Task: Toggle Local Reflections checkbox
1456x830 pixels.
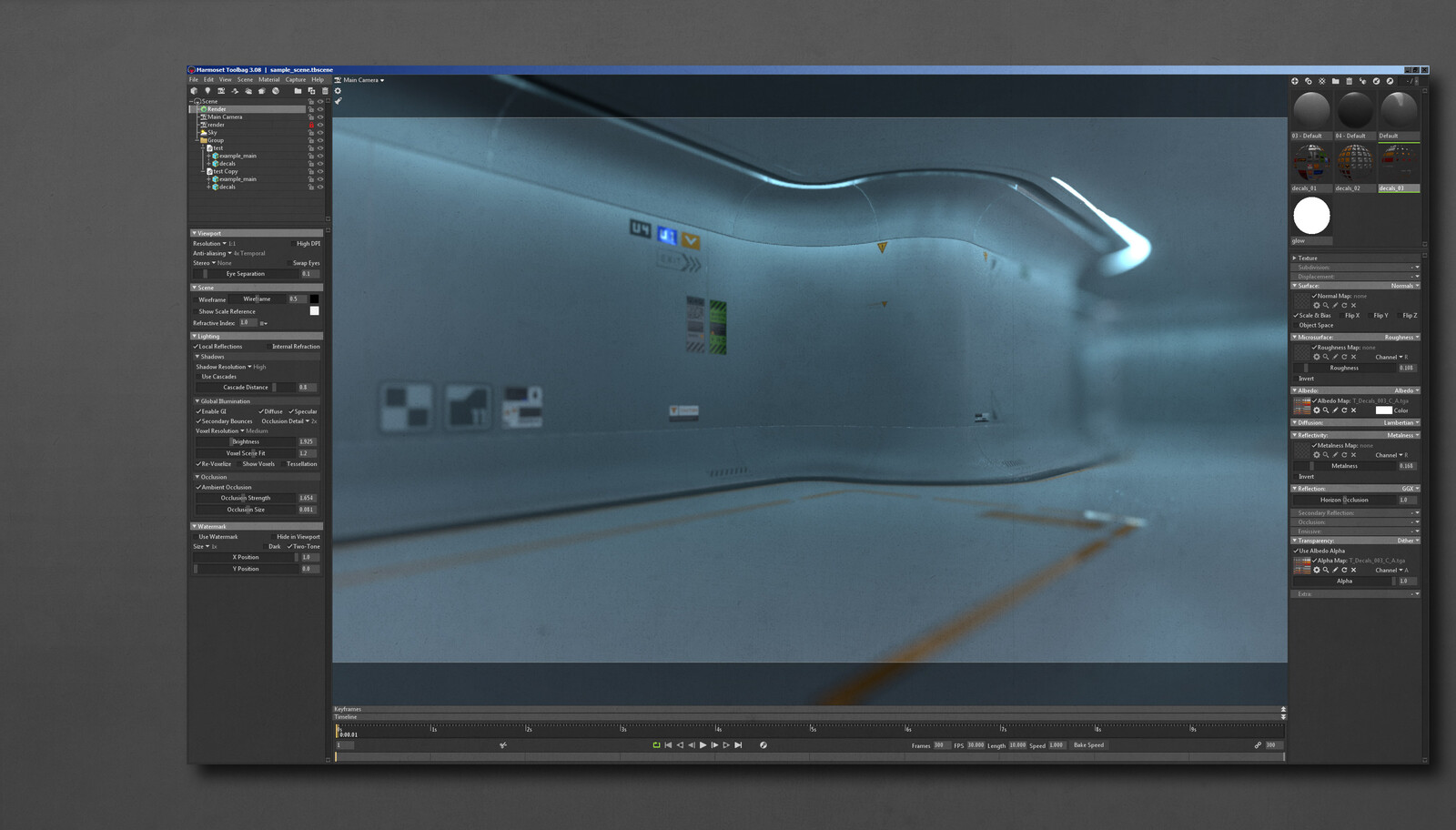Action: [x=196, y=347]
